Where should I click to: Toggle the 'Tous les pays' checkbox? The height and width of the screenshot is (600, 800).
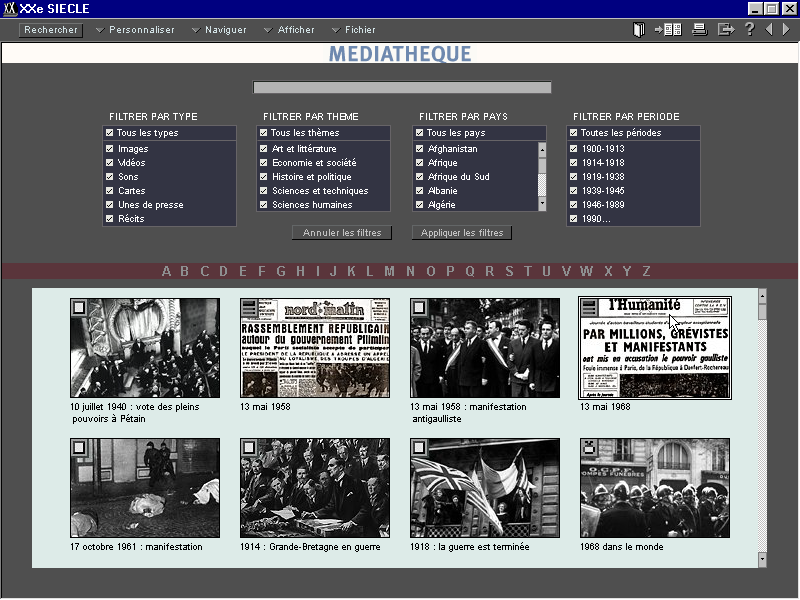(420, 133)
